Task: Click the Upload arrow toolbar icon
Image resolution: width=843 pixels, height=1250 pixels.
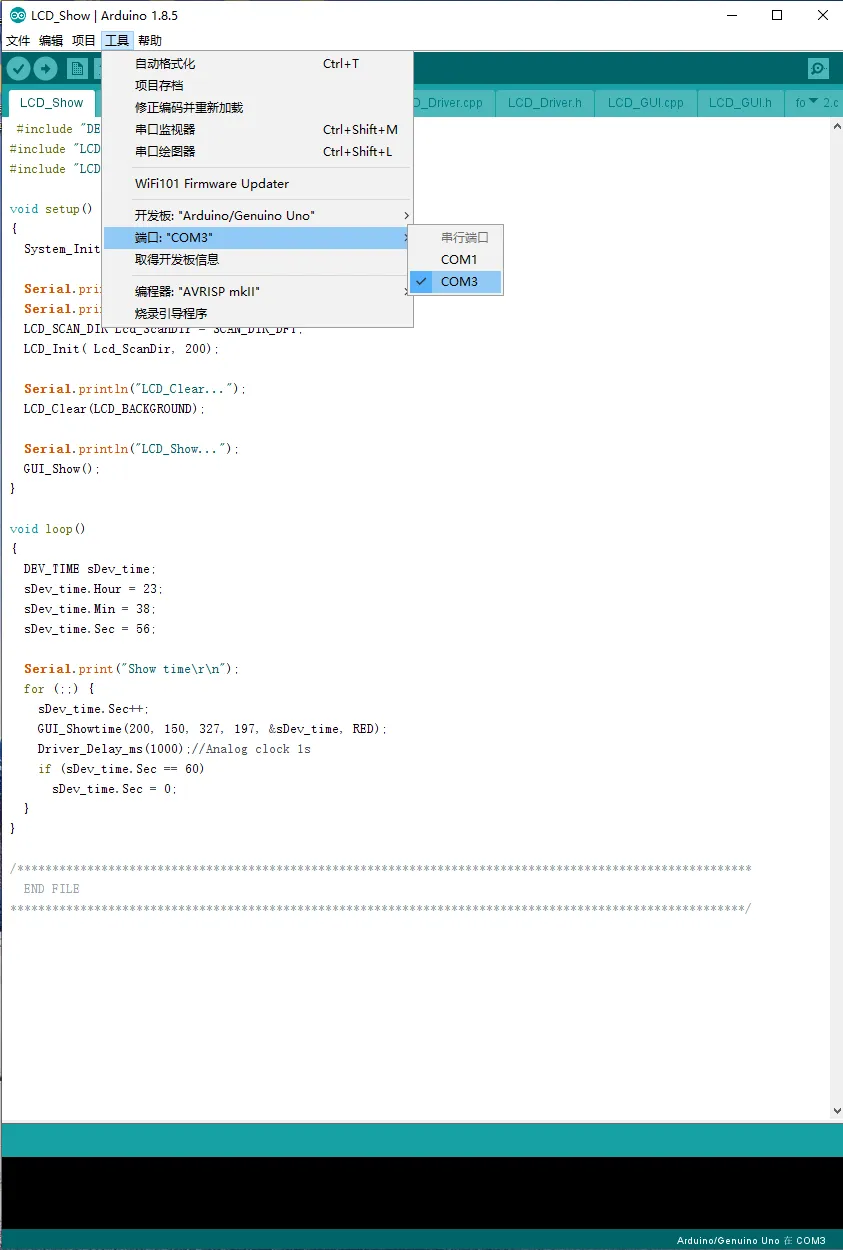Action: coord(46,68)
